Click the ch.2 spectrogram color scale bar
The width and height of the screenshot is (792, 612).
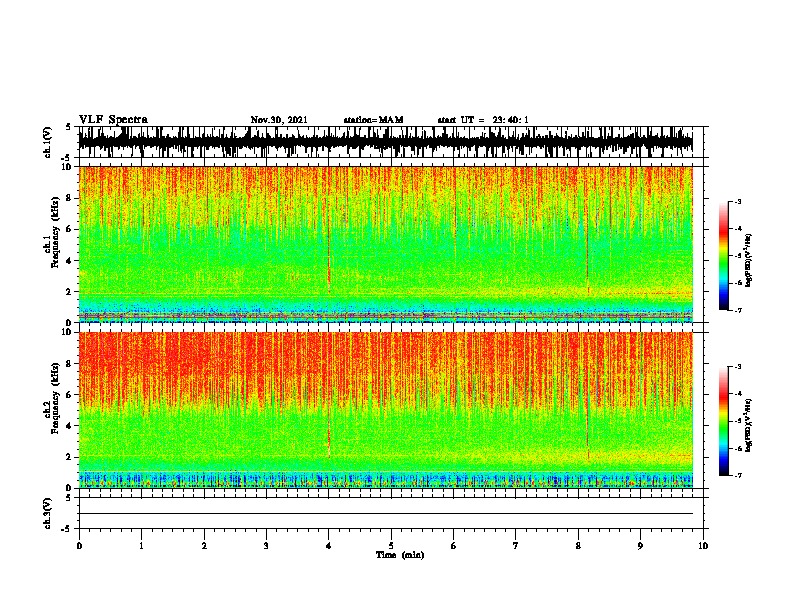(x=723, y=421)
